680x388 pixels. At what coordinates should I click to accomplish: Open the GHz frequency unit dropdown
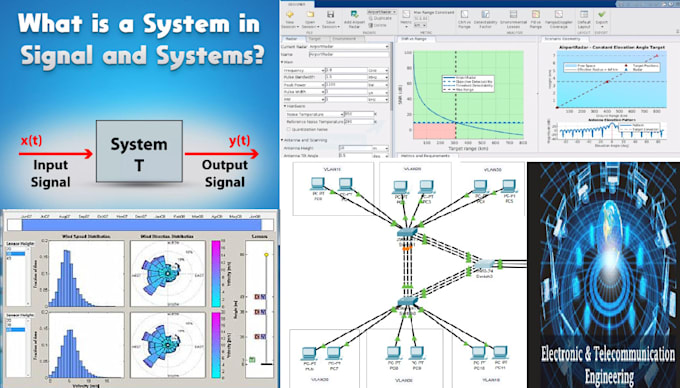click(x=378, y=70)
